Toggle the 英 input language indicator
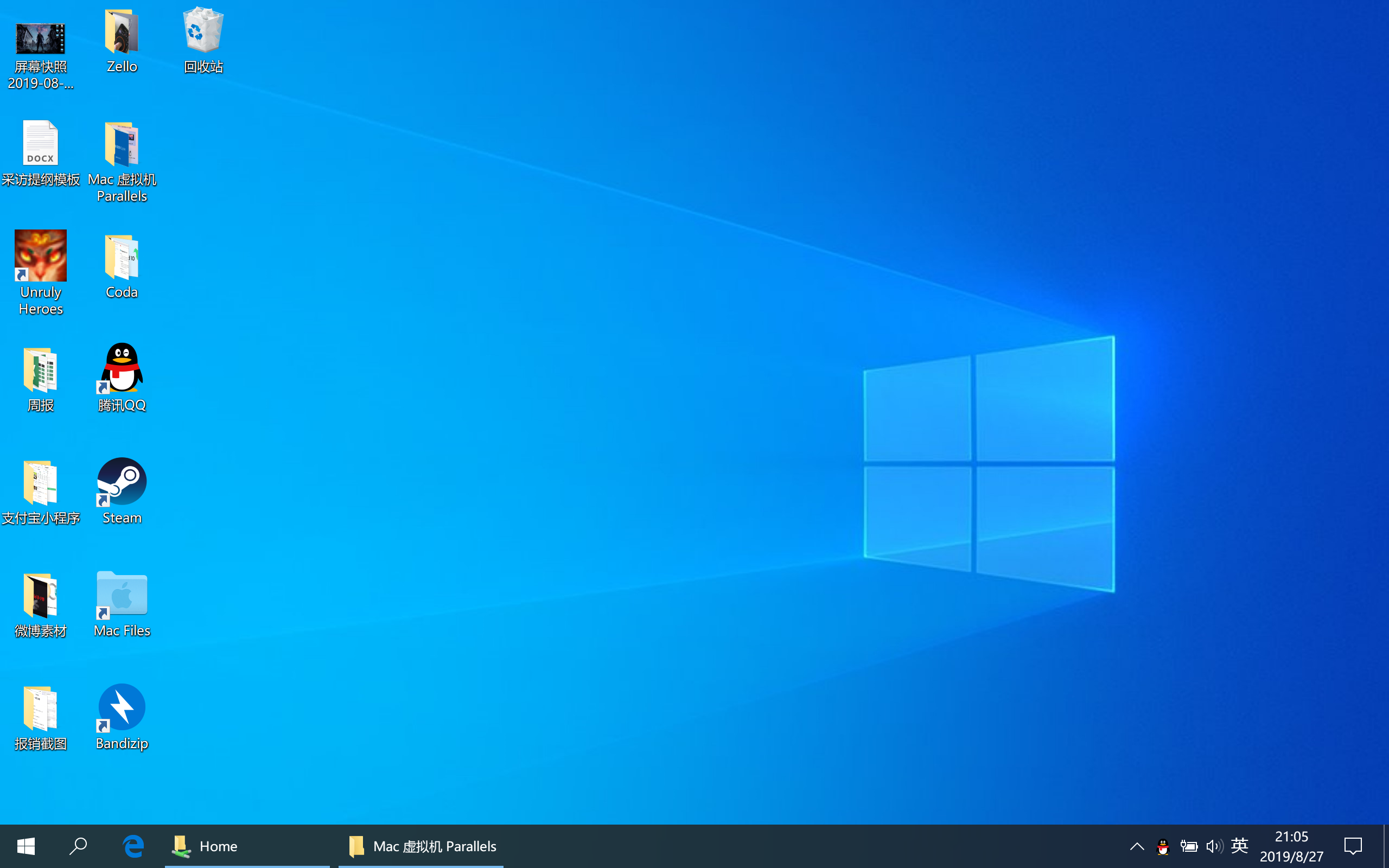This screenshot has height=868, width=1389. (1239, 846)
